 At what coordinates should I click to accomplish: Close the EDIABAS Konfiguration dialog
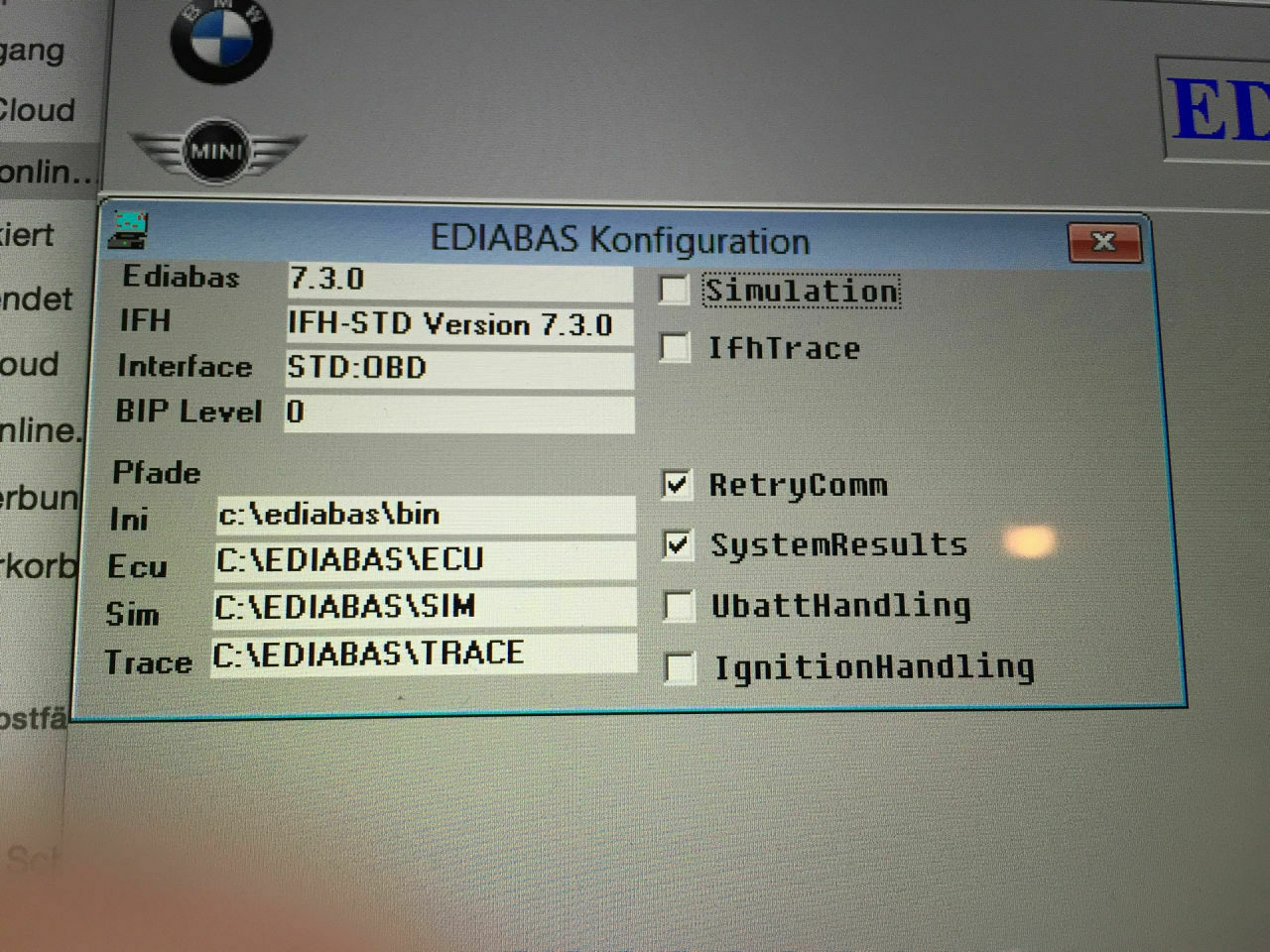click(x=1103, y=242)
